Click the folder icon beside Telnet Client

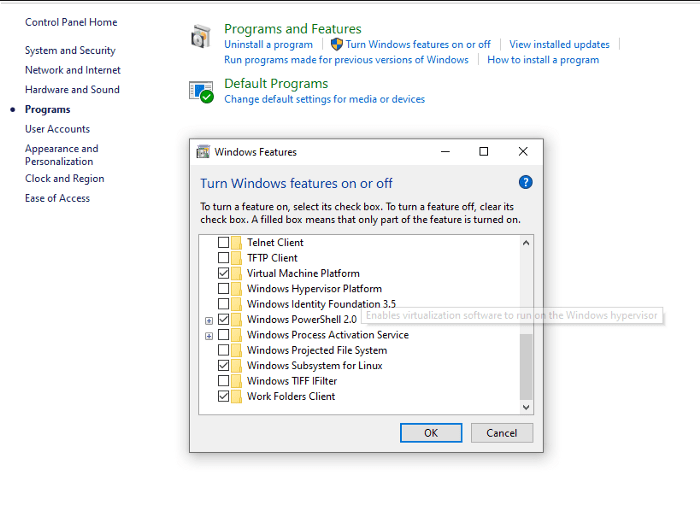pos(237,242)
